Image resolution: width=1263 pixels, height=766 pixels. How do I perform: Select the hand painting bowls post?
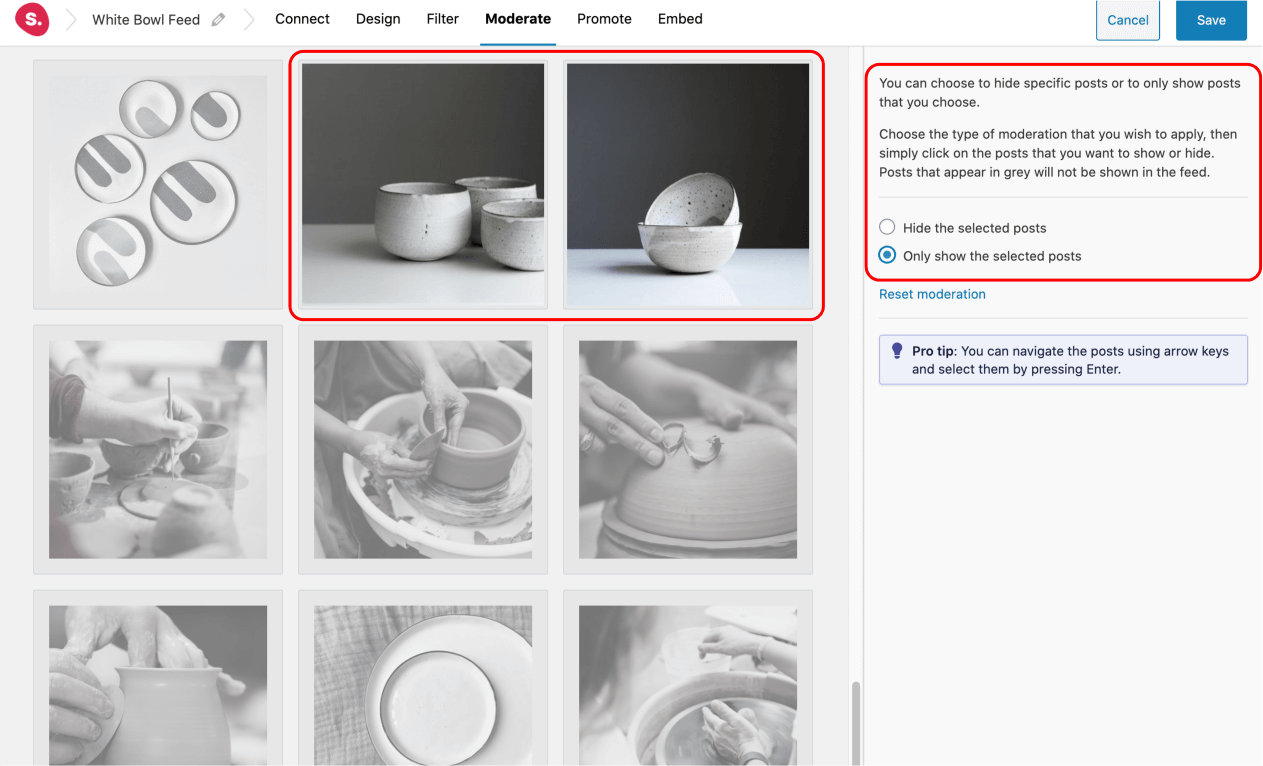click(x=158, y=450)
